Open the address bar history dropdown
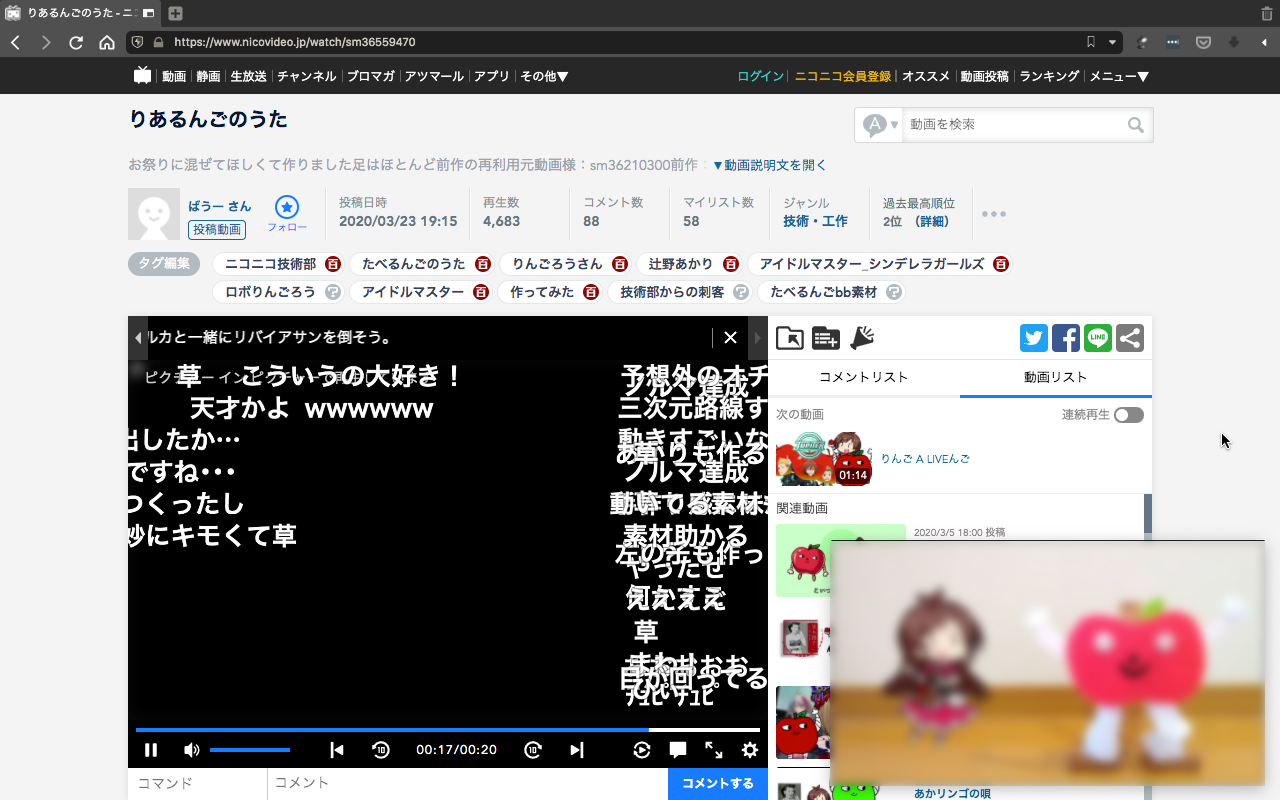1280x800 pixels. (1113, 42)
